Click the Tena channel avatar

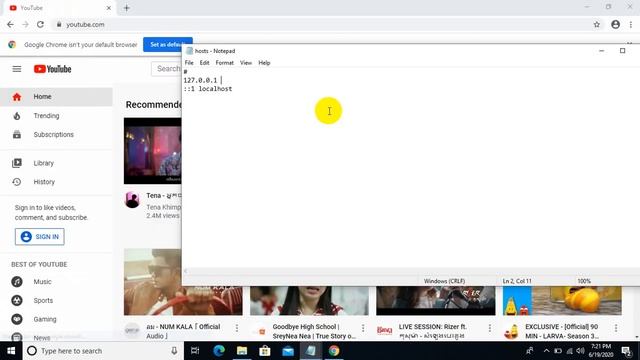pos(132,200)
